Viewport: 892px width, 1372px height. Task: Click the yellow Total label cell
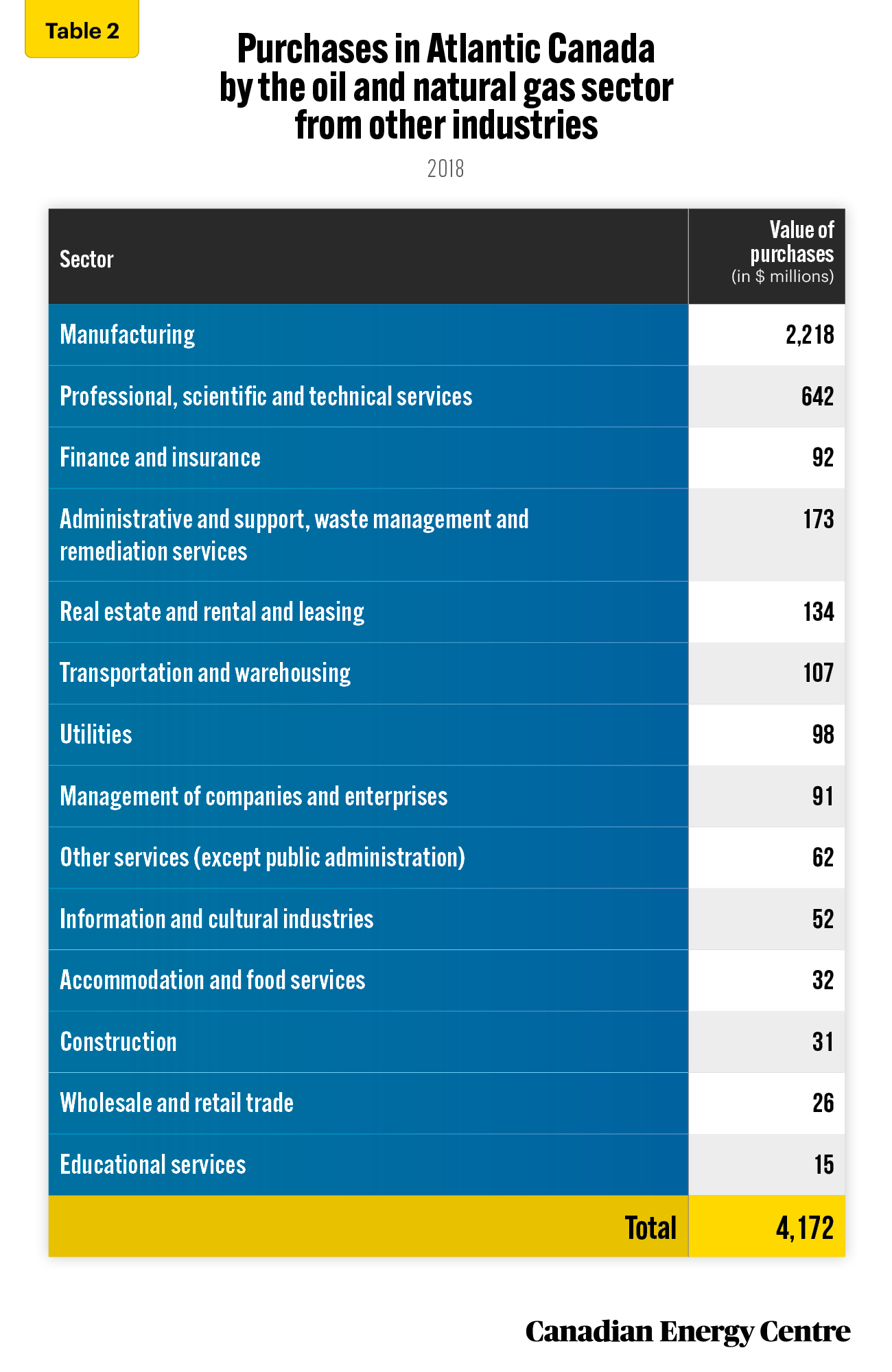[368, 1227]
